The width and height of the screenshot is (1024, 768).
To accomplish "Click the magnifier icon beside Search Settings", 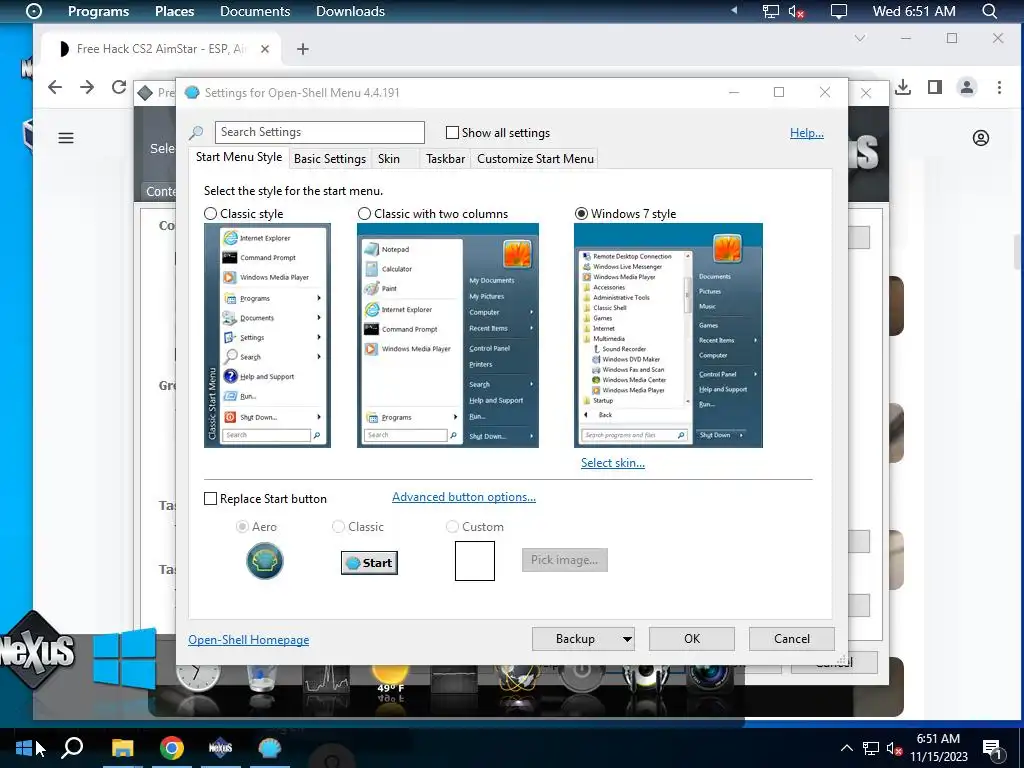I will (x=196, y=133).
